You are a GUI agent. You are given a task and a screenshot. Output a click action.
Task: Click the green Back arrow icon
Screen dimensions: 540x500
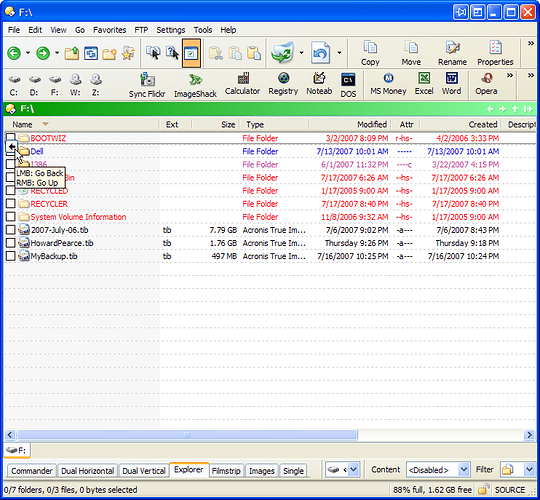(14, 53)
